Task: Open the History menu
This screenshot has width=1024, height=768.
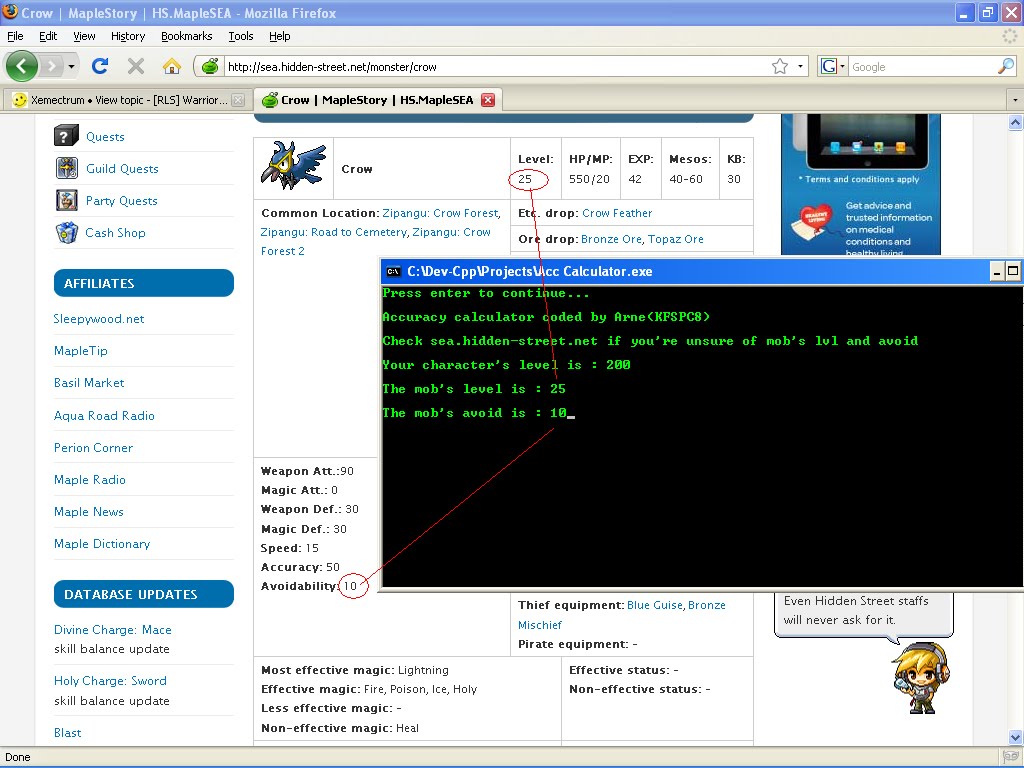Action: [128, 36]
